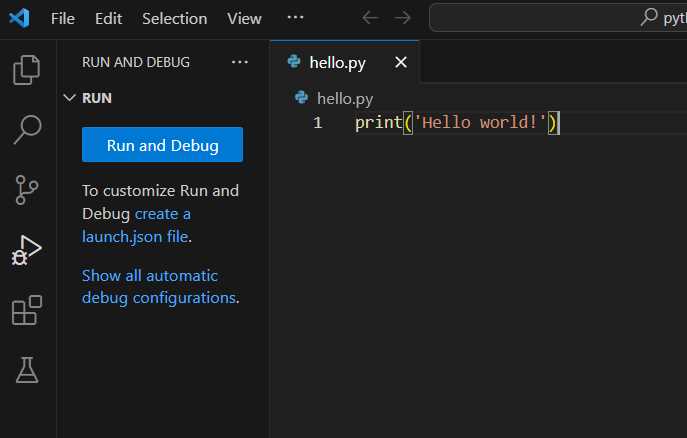This screenshot has width=687, height=438.
Task: Click the RUN AND DEBUG panel title
Action: 136,62
